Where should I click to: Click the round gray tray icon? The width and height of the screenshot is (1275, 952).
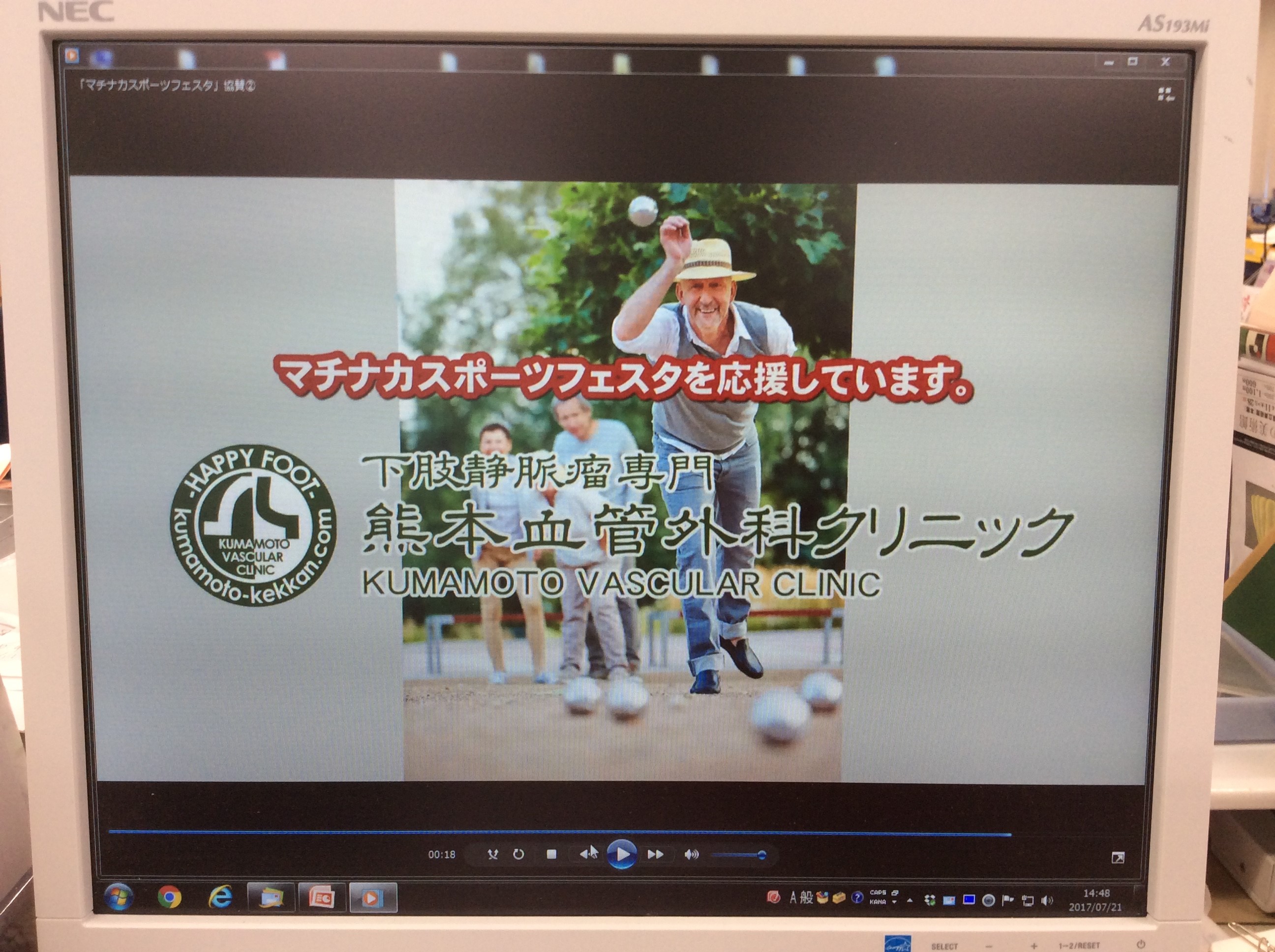(x=988, y=901)
